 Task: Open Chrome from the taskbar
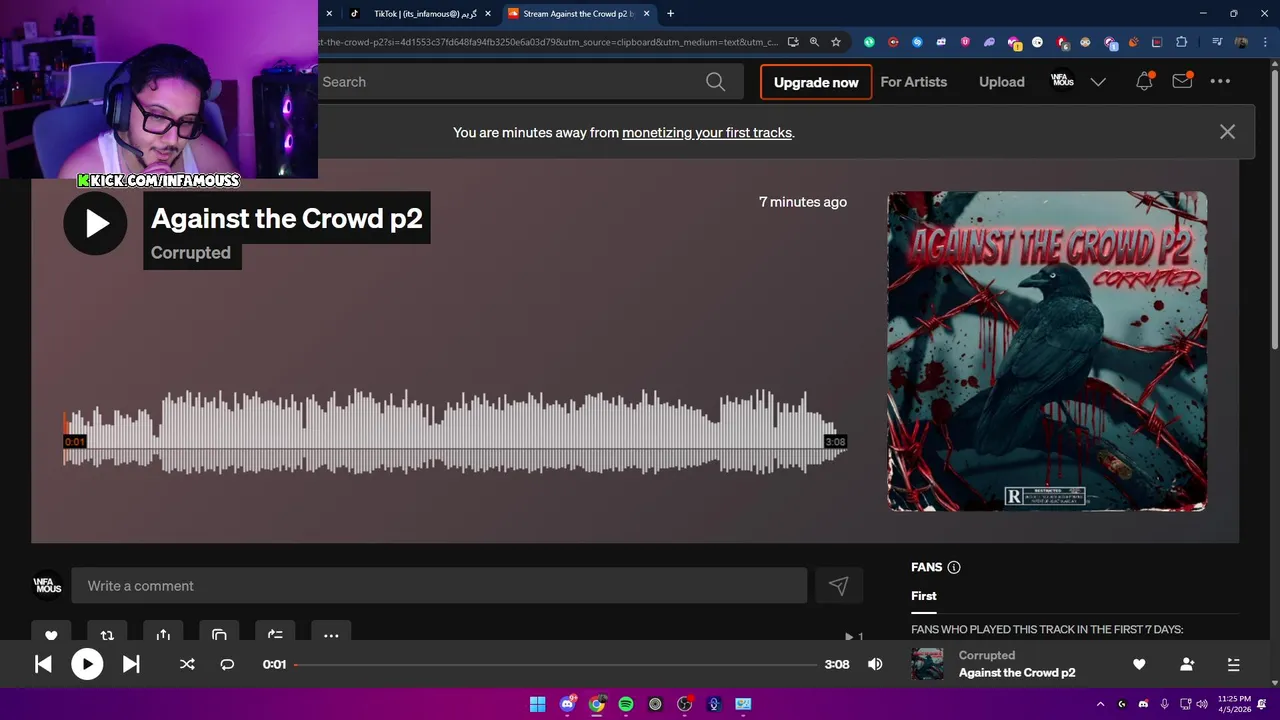pos(597,704)
